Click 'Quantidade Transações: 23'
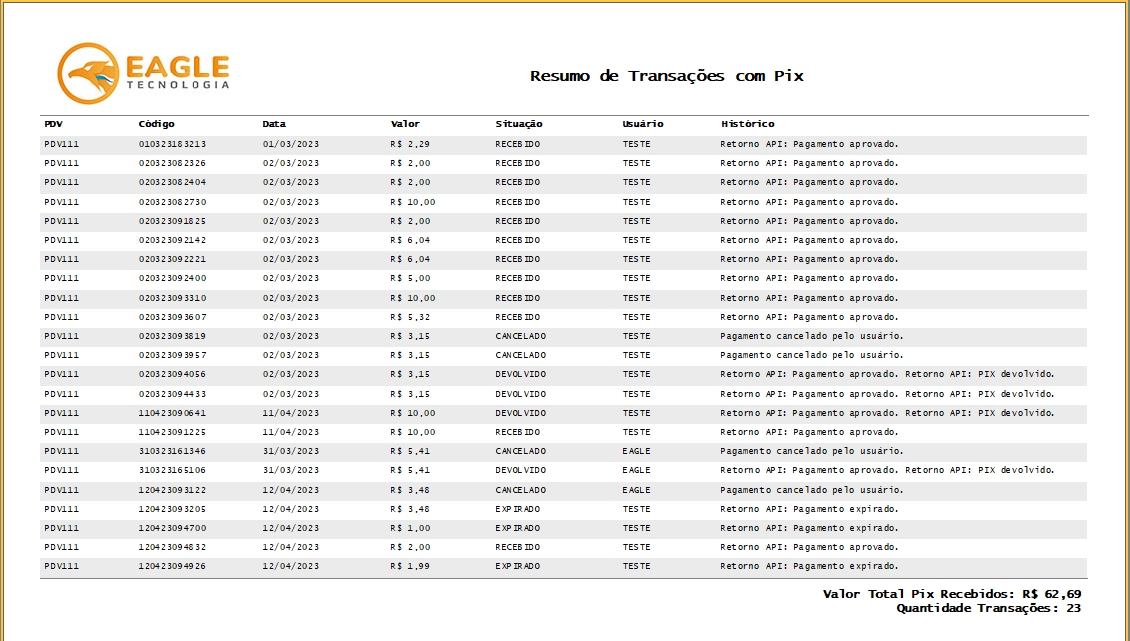Image resolution: width=1130 pixels, height=641 pixels. (989, 609)
